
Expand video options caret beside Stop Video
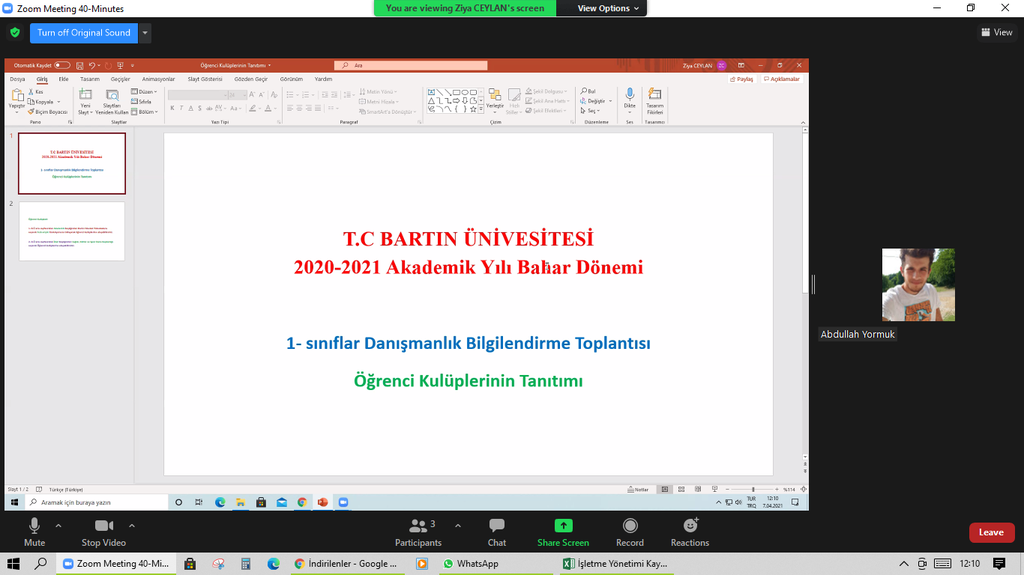coord(131,525)
